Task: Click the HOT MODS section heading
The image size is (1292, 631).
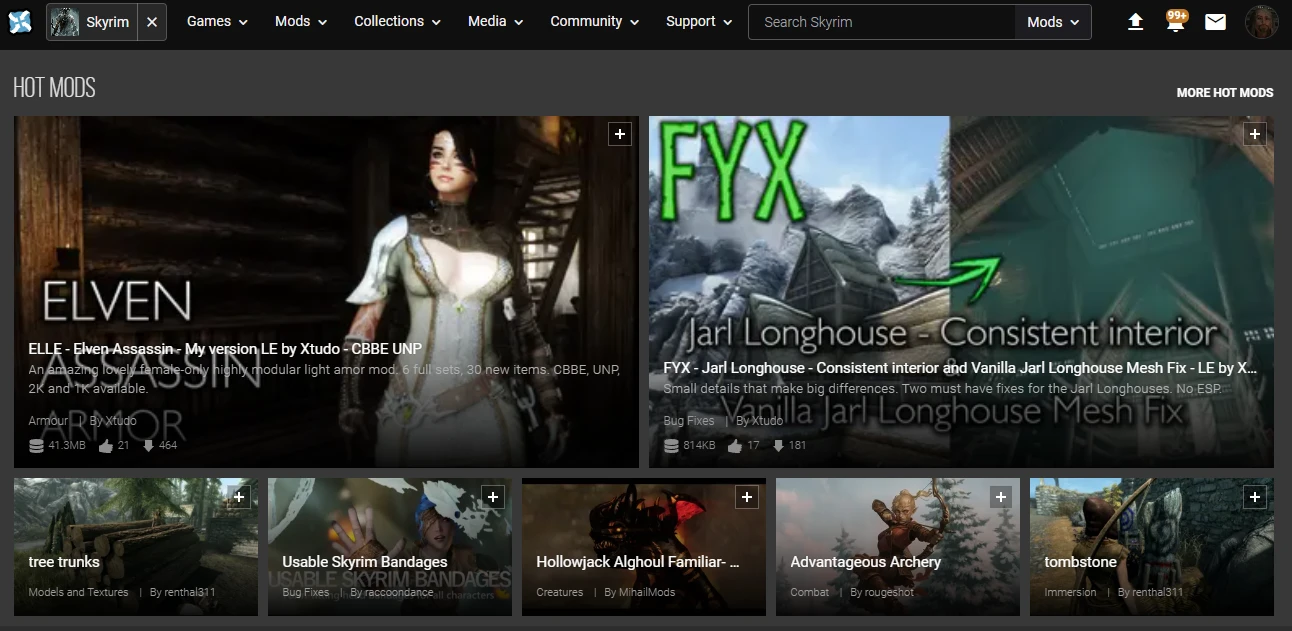Action: [54, 88]
